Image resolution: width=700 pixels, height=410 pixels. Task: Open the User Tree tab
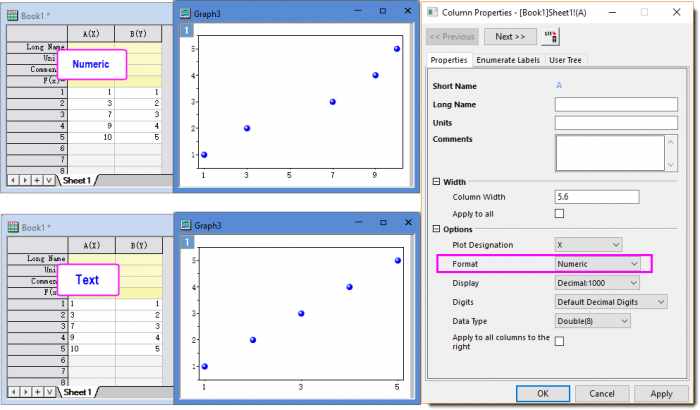pyautogui.click(x=567, y=61)
